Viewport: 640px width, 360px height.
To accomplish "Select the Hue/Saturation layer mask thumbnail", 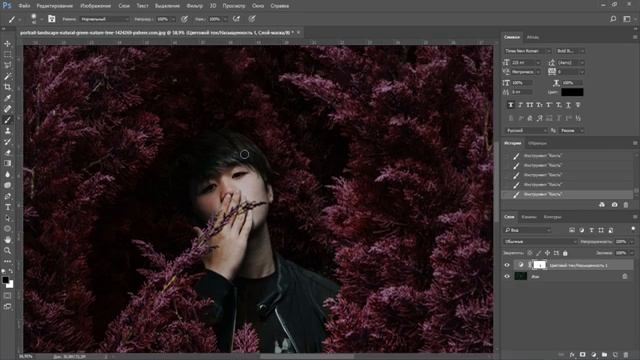I will [x=540, y=265].
